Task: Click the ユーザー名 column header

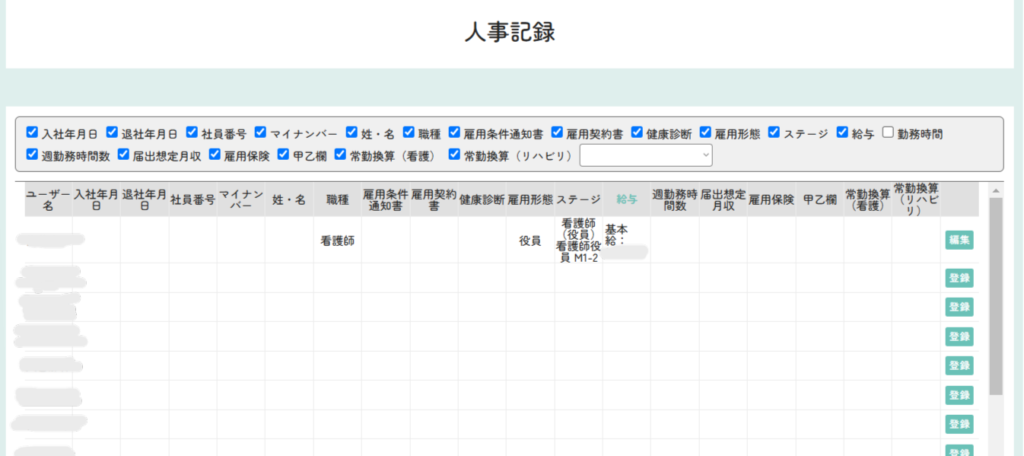Action: 48,200
